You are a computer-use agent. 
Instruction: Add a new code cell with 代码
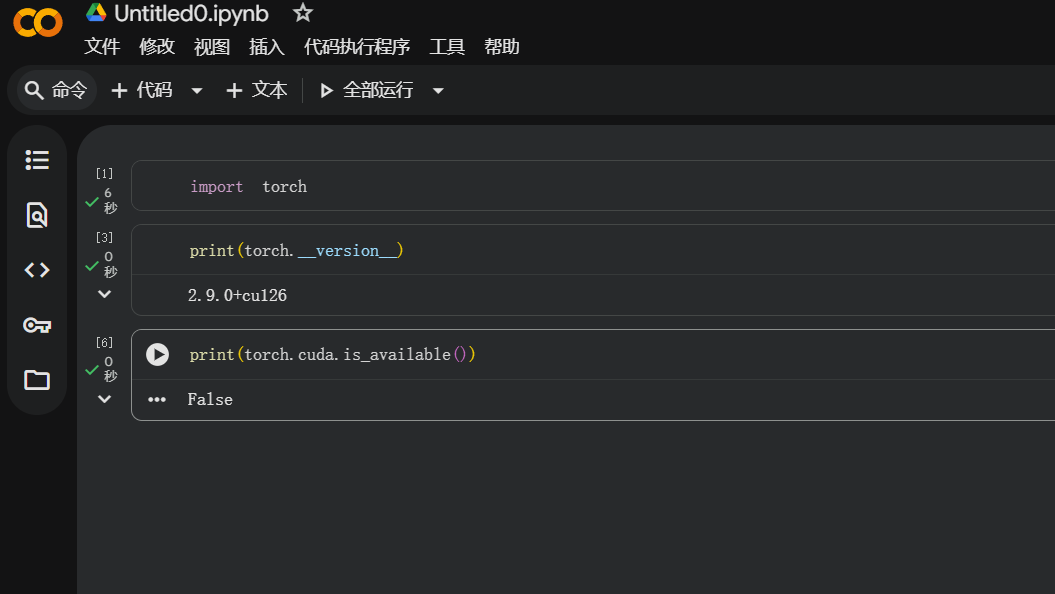point(142,90)
